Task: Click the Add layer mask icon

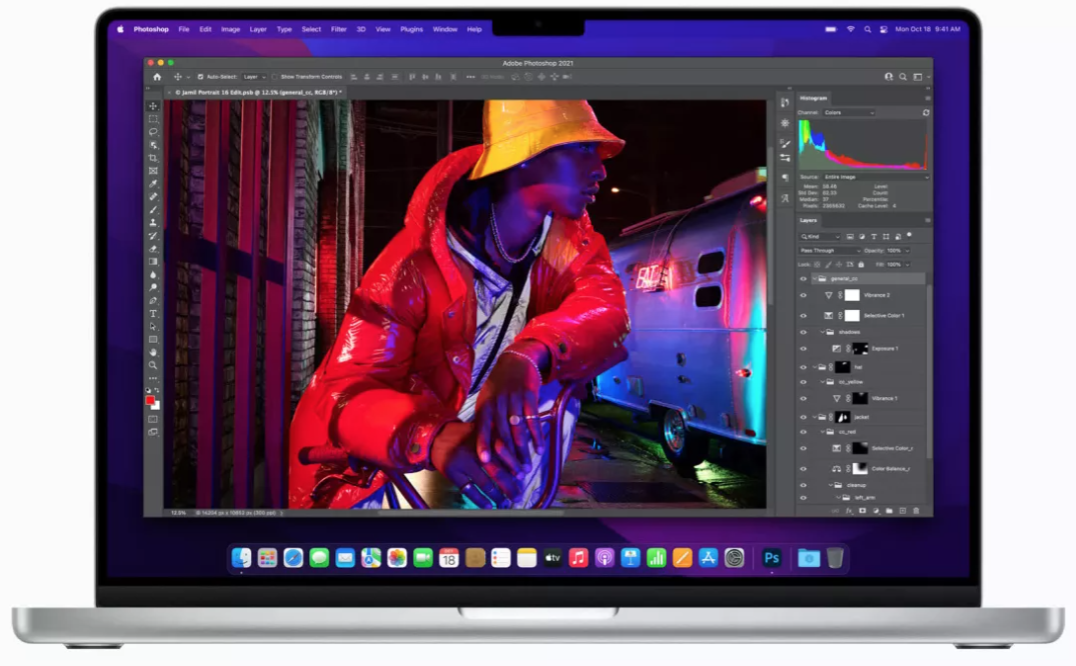Action: pos(862,511)
